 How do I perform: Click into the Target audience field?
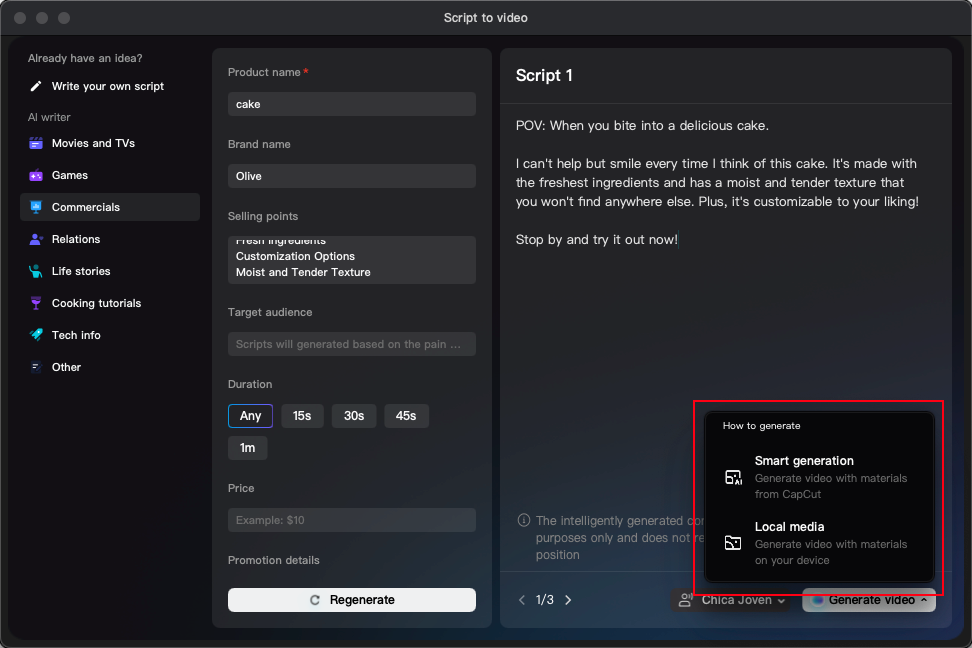pos(351,344)
